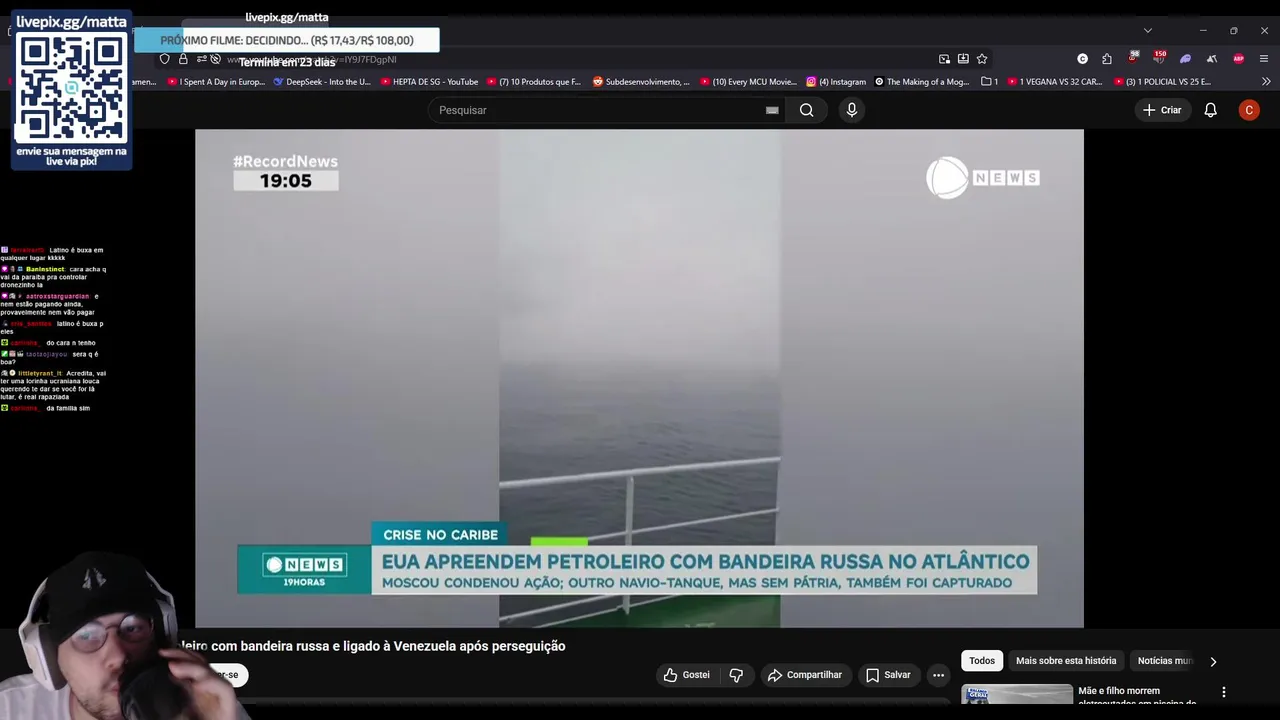Open the browser Extensions puzzle icon

coord(1107,59)
